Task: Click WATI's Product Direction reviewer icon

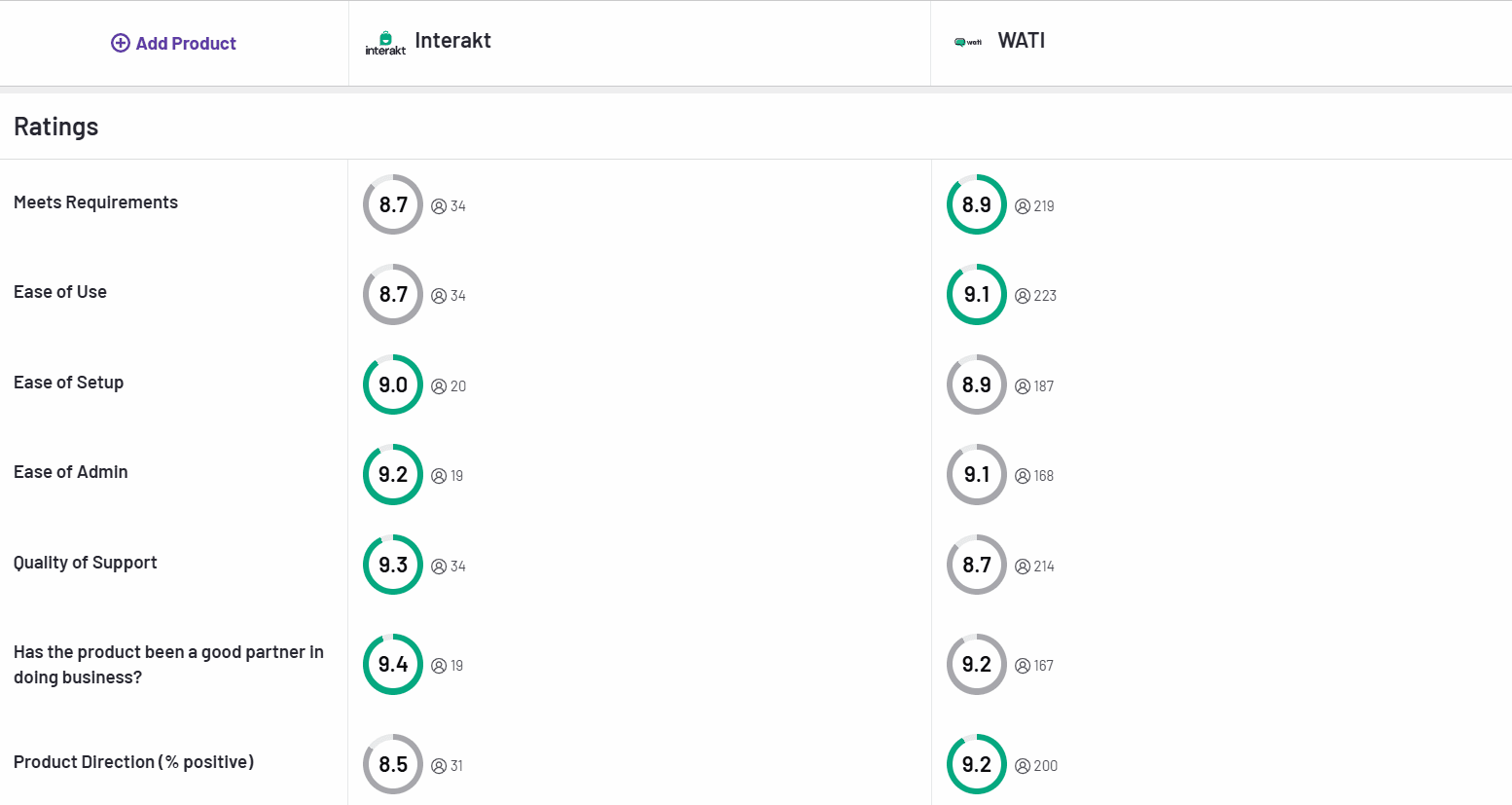Action: coord(1023,766)
